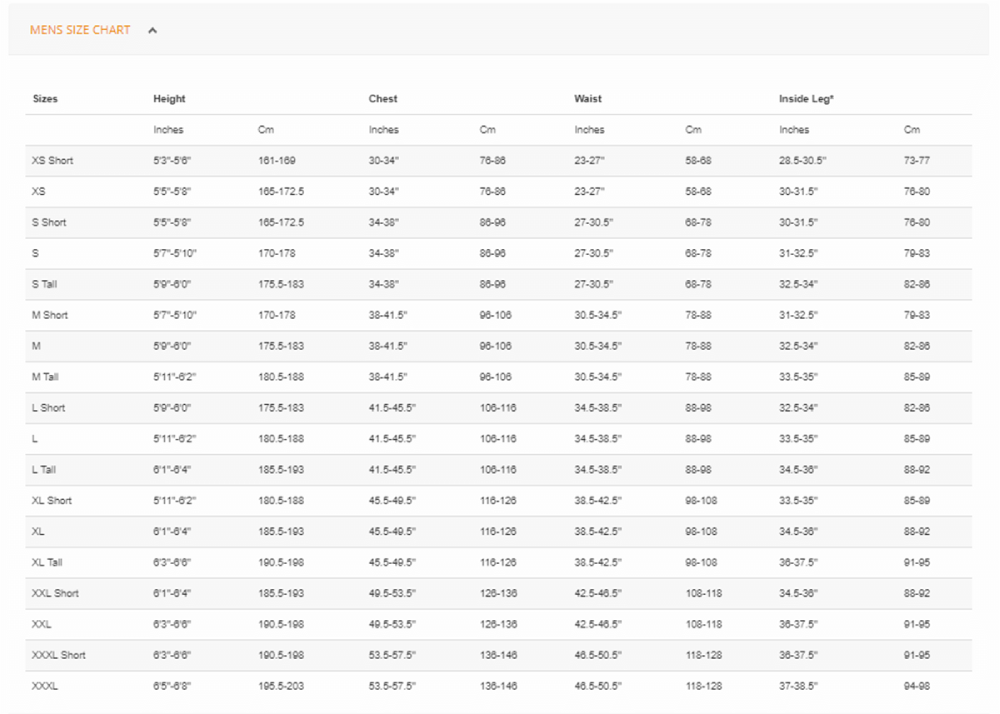
Task: Click the Cm subheader under Chest
Action: 488,129
